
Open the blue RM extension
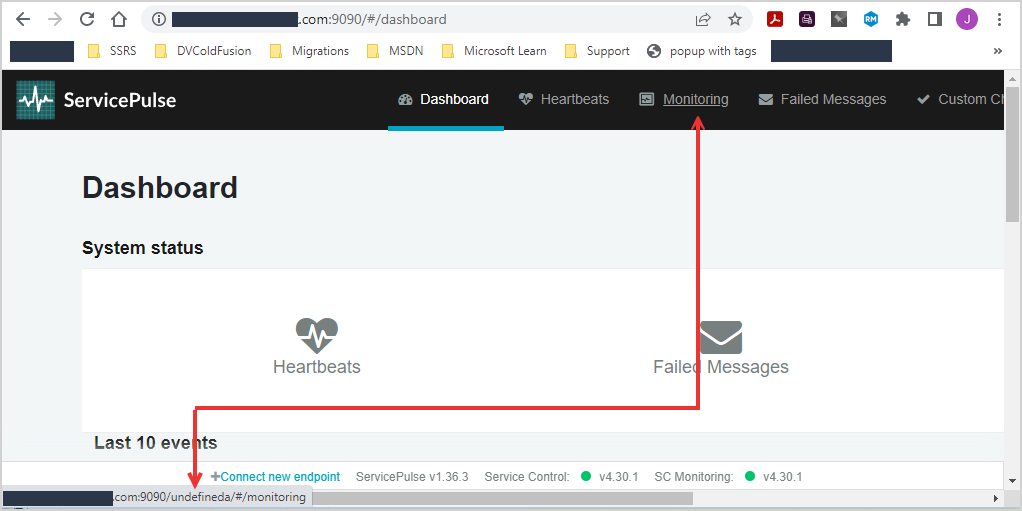[x=871, y=20]
